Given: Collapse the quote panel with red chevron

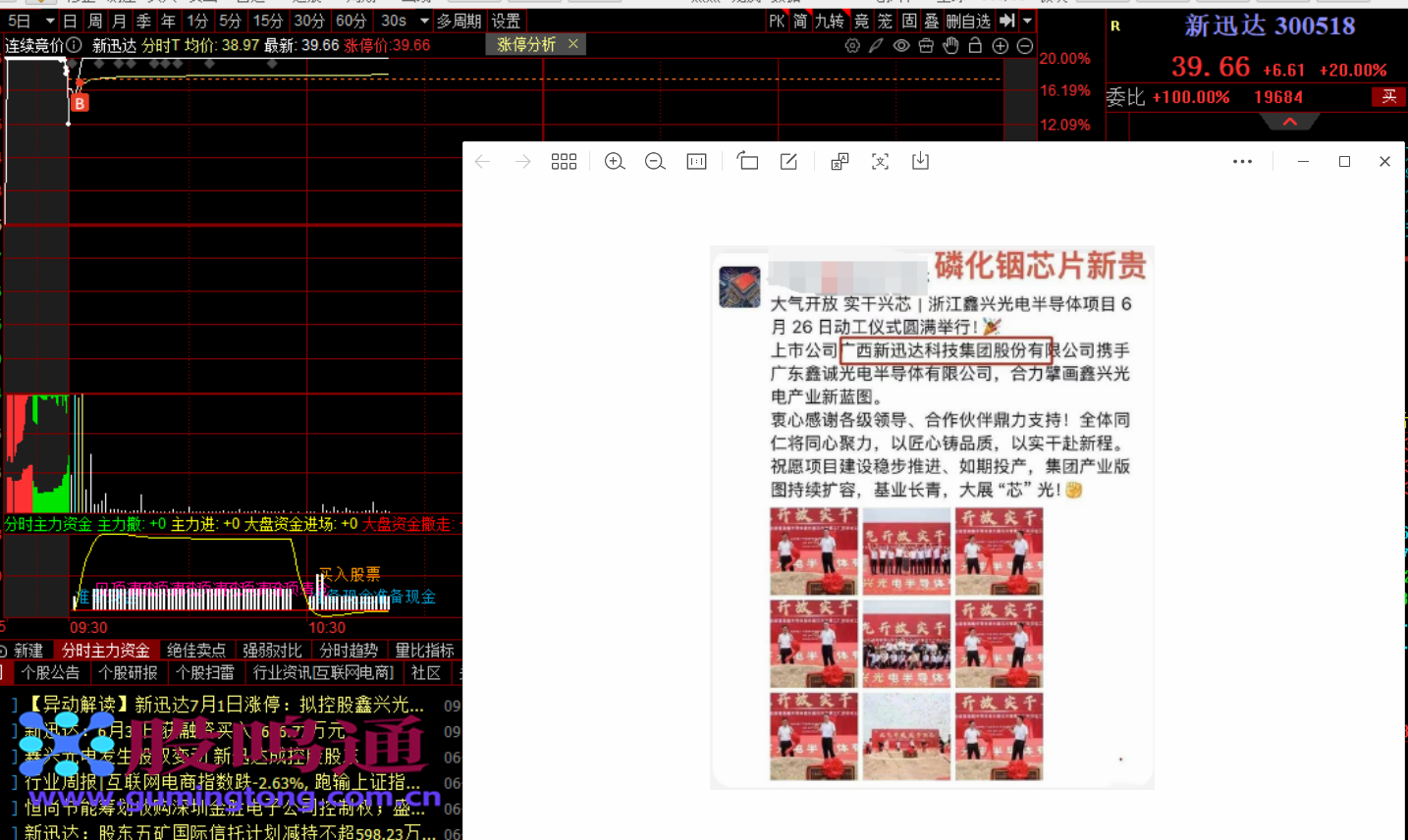Looking at the screenshot, I should [1290, 122].
